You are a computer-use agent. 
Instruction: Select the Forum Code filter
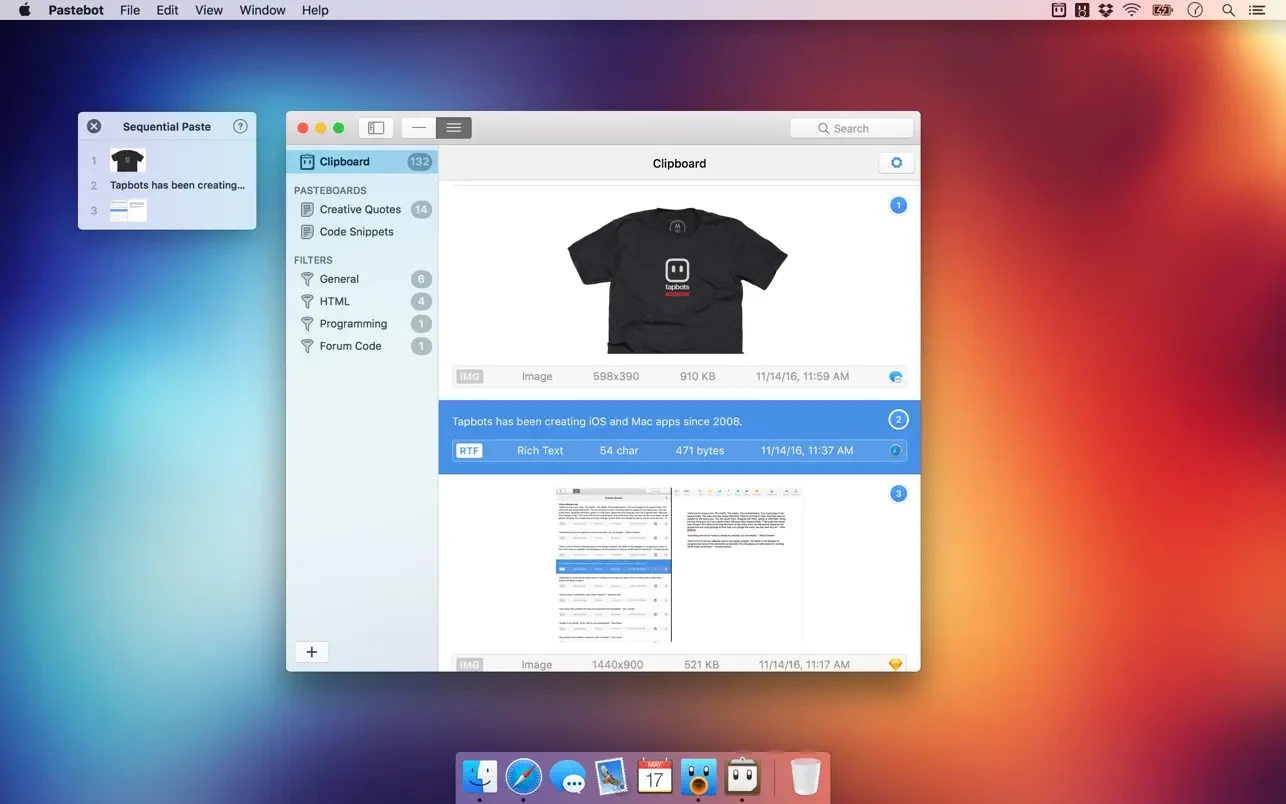tap(350, 346)
